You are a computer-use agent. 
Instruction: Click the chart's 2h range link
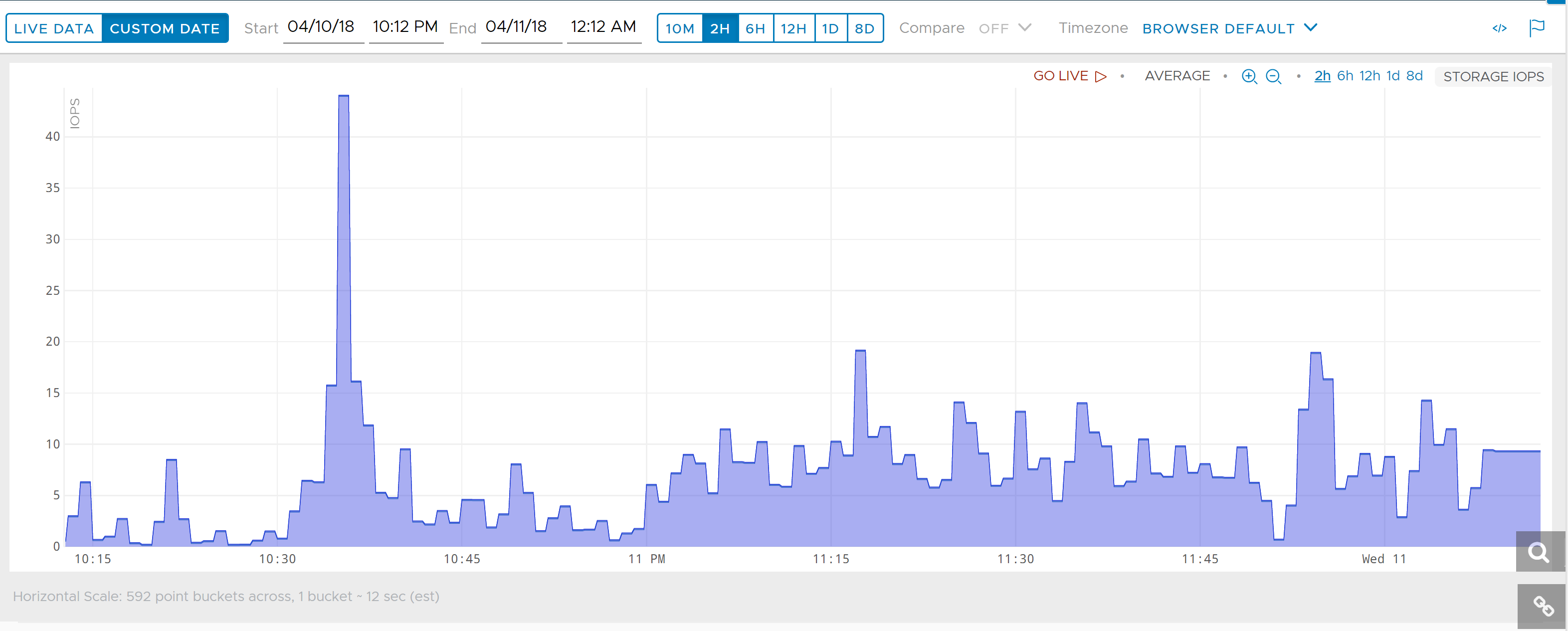1322,76
